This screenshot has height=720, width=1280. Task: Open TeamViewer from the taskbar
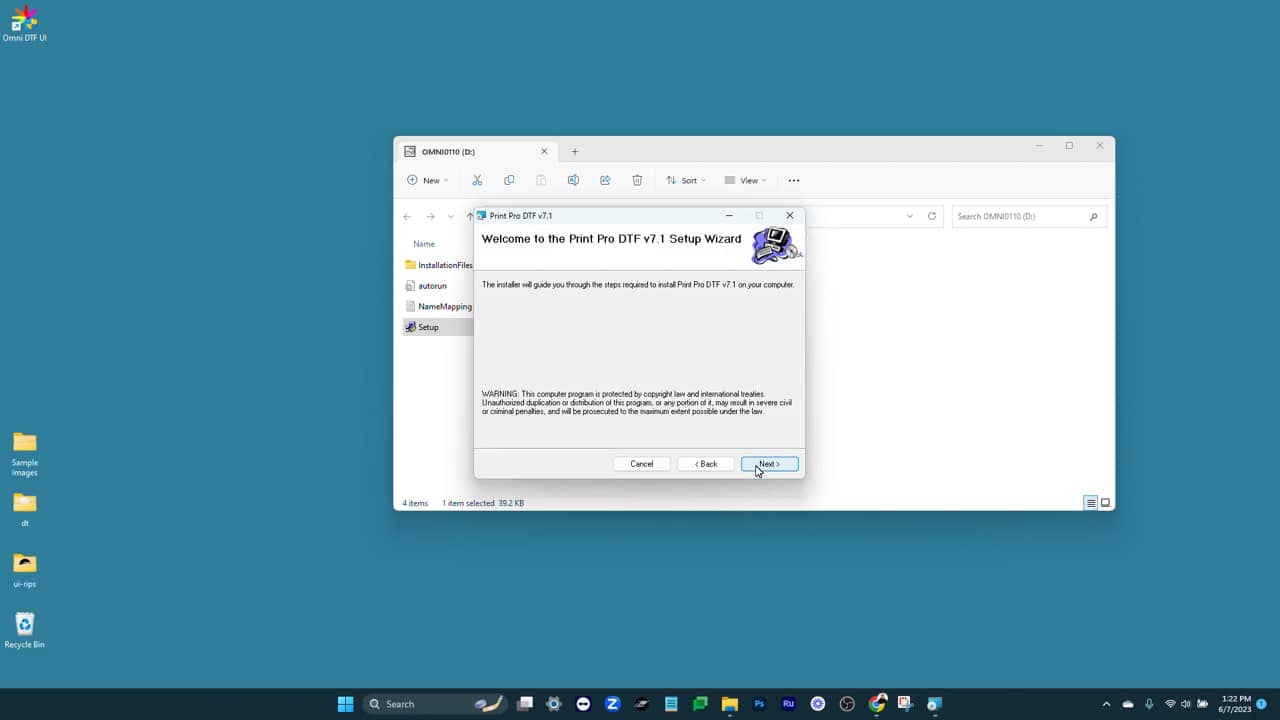pos(583,704)
